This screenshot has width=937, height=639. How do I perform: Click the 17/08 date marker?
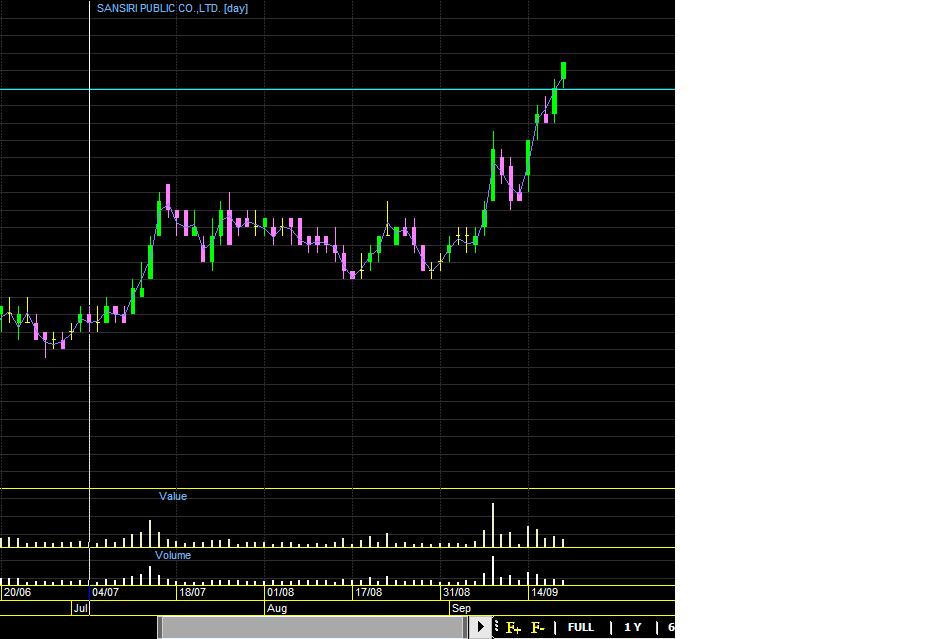pos(369,592)
